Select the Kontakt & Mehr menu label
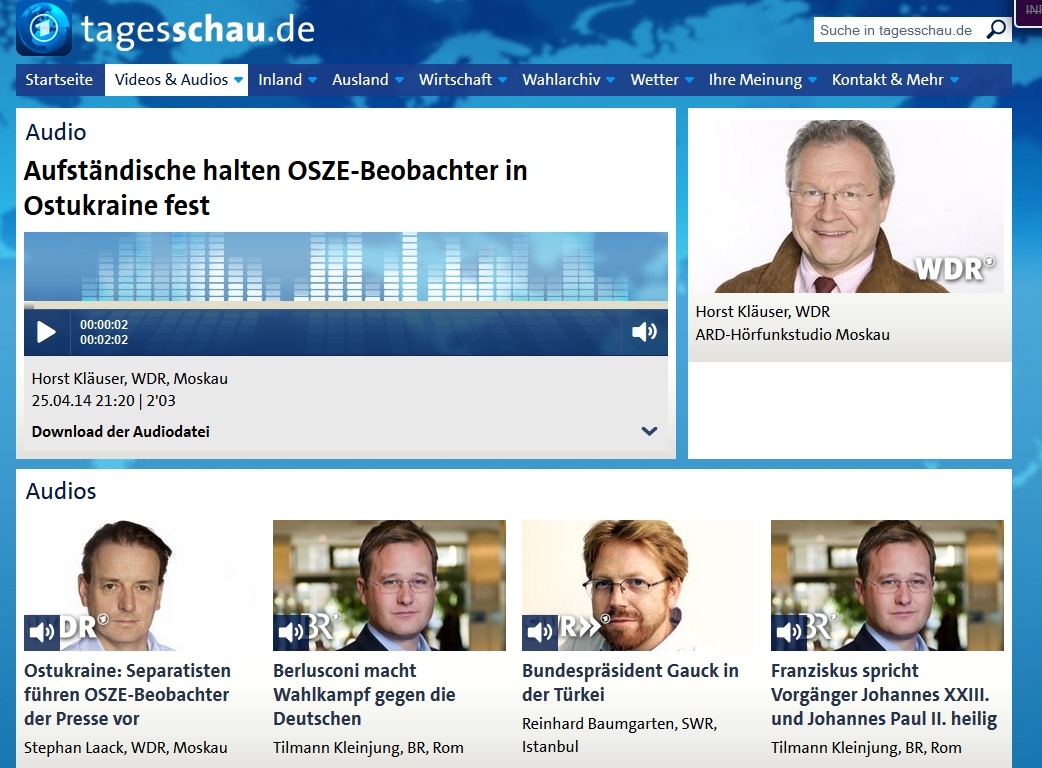 (888, 80)
